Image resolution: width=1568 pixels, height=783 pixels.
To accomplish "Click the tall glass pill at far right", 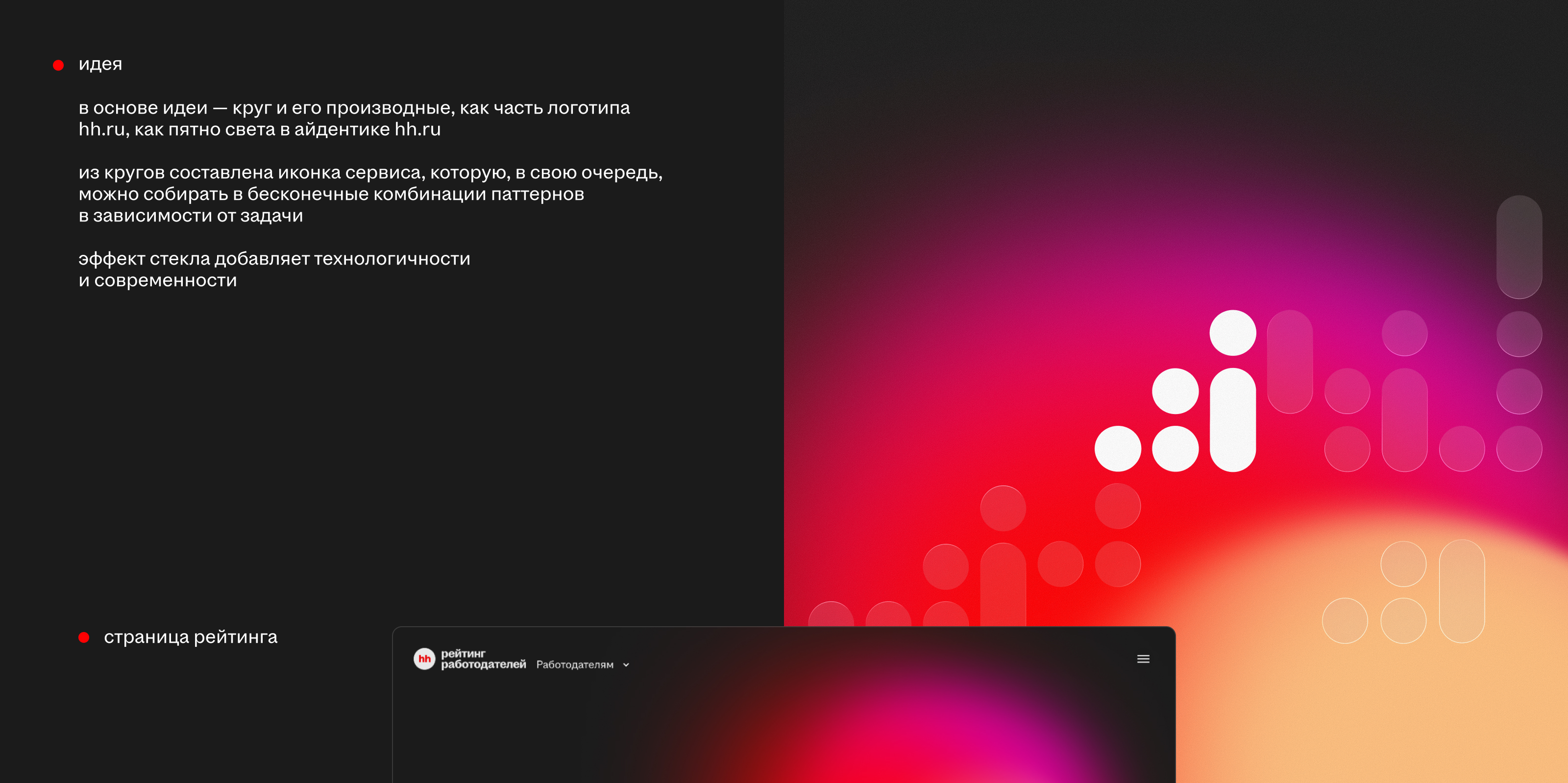I will (x=1519, y=246).
